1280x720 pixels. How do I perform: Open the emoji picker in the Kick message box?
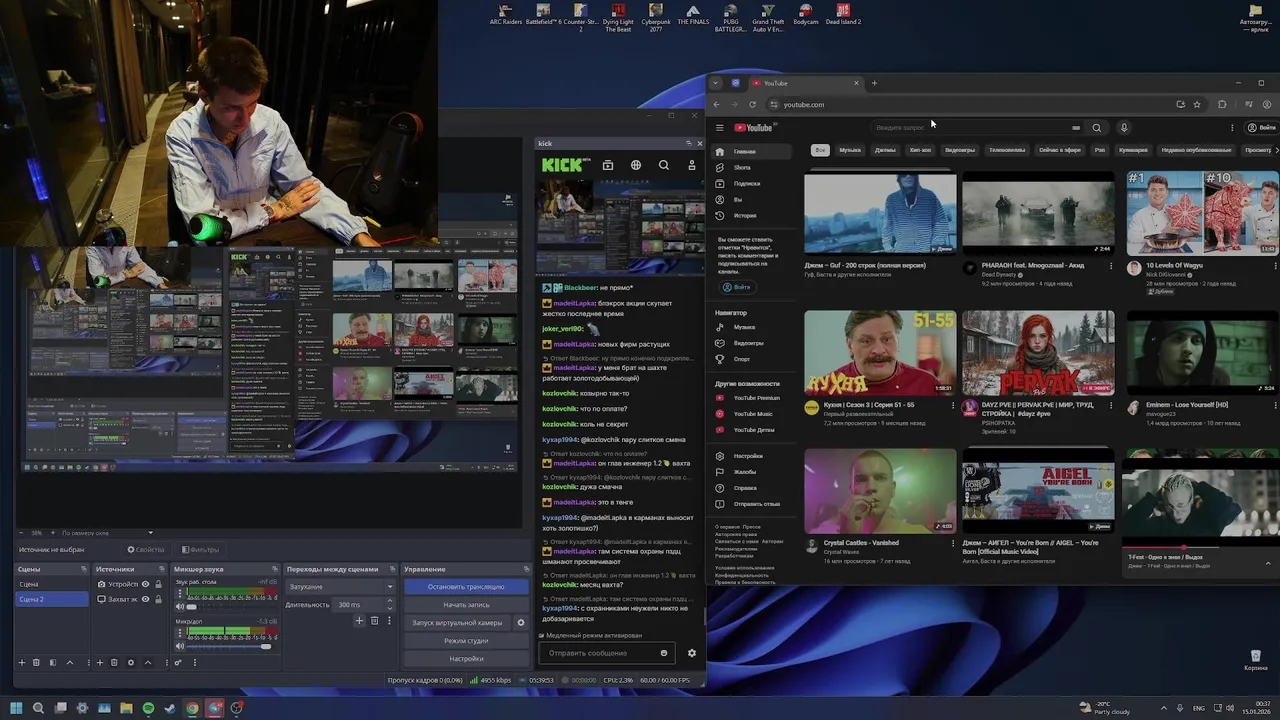pyautogui.click(x=663, y=653)
